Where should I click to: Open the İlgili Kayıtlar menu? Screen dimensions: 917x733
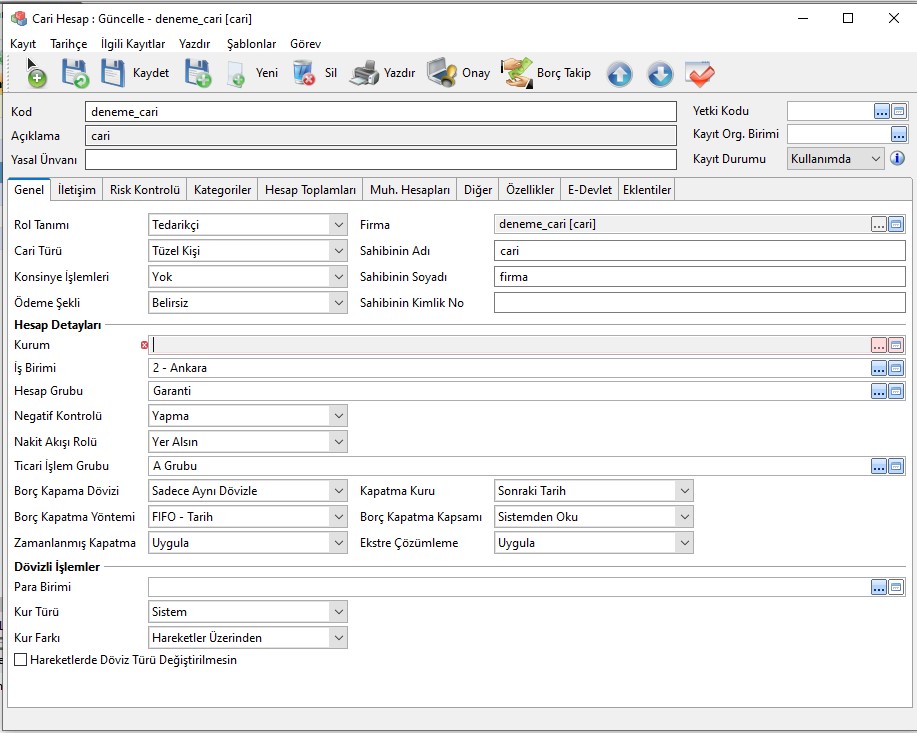[x=133, y=44]
